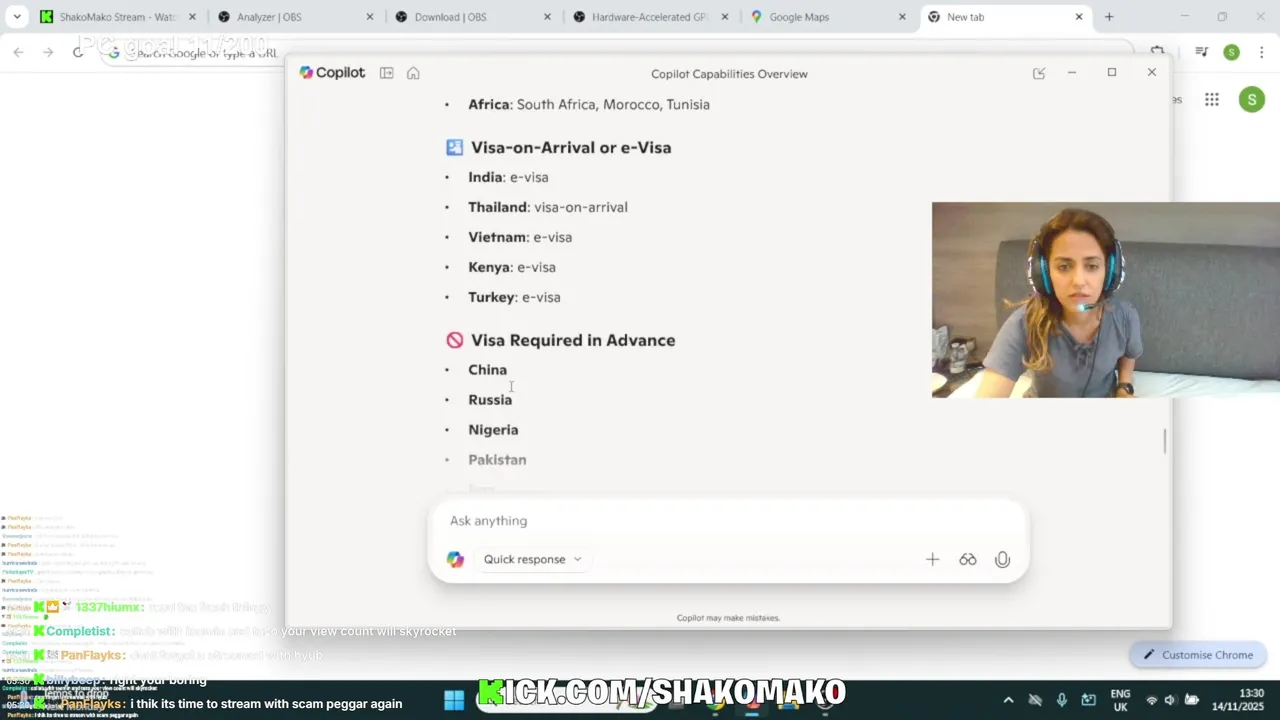Screen dimensions: 1280x720
Task: Select the India e-visa list item
Action: (x=508, y=177)
